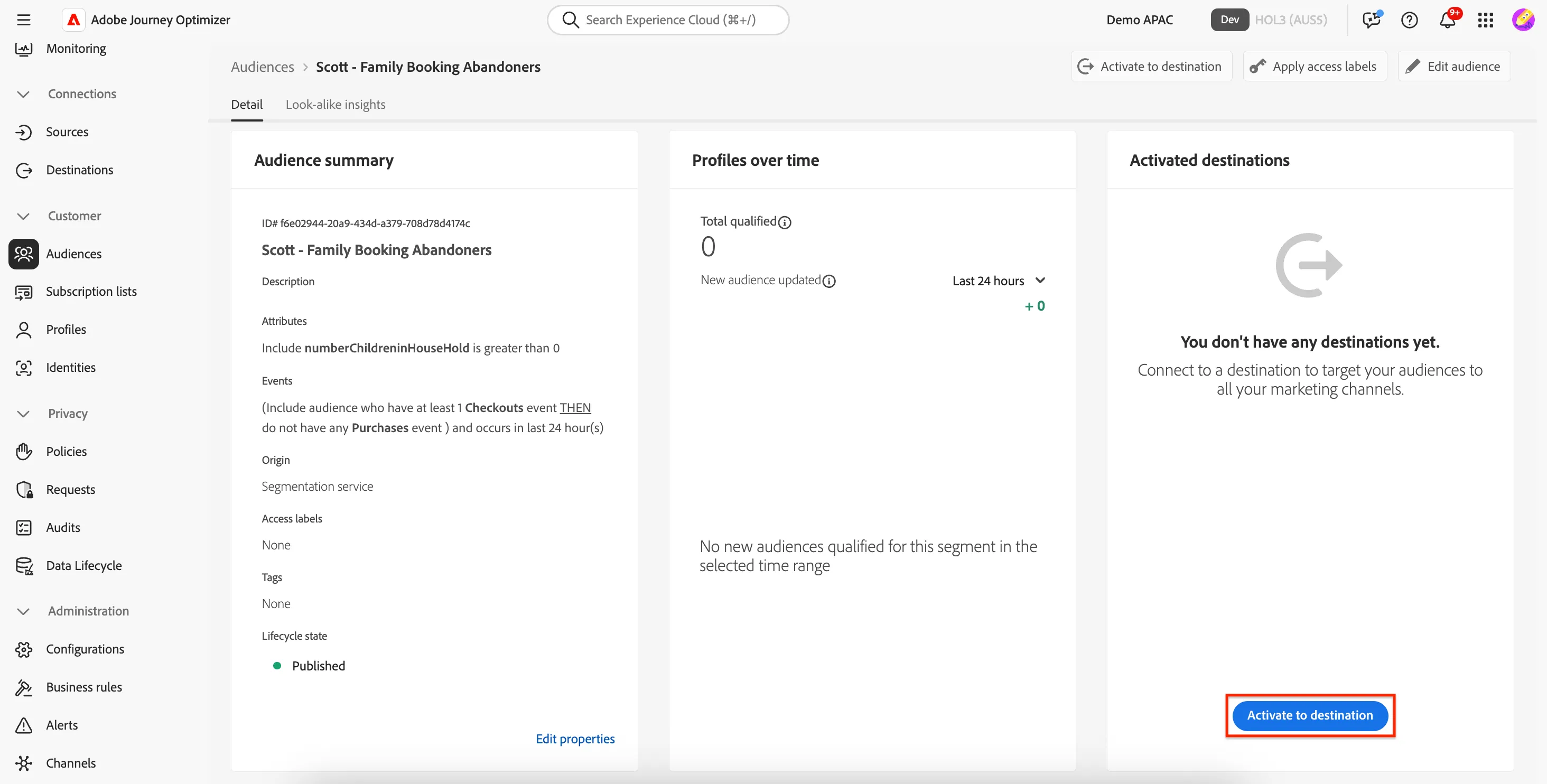The width and height of the screenshot is (1547, 784).
Task: Open Monitoring in the sidebar
Action: (x=76, y=48)
